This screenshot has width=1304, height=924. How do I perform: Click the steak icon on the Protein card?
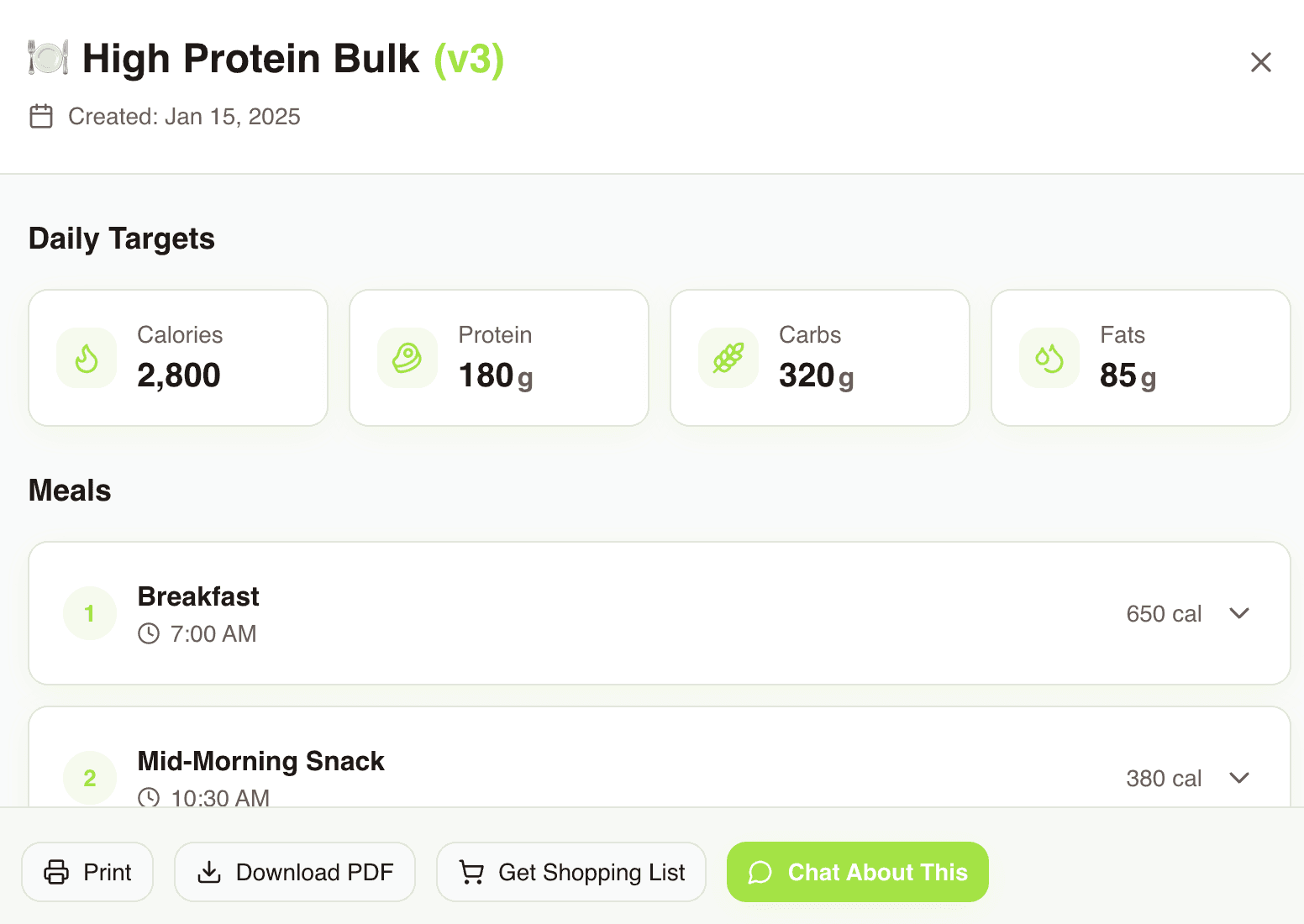[407, 358]
